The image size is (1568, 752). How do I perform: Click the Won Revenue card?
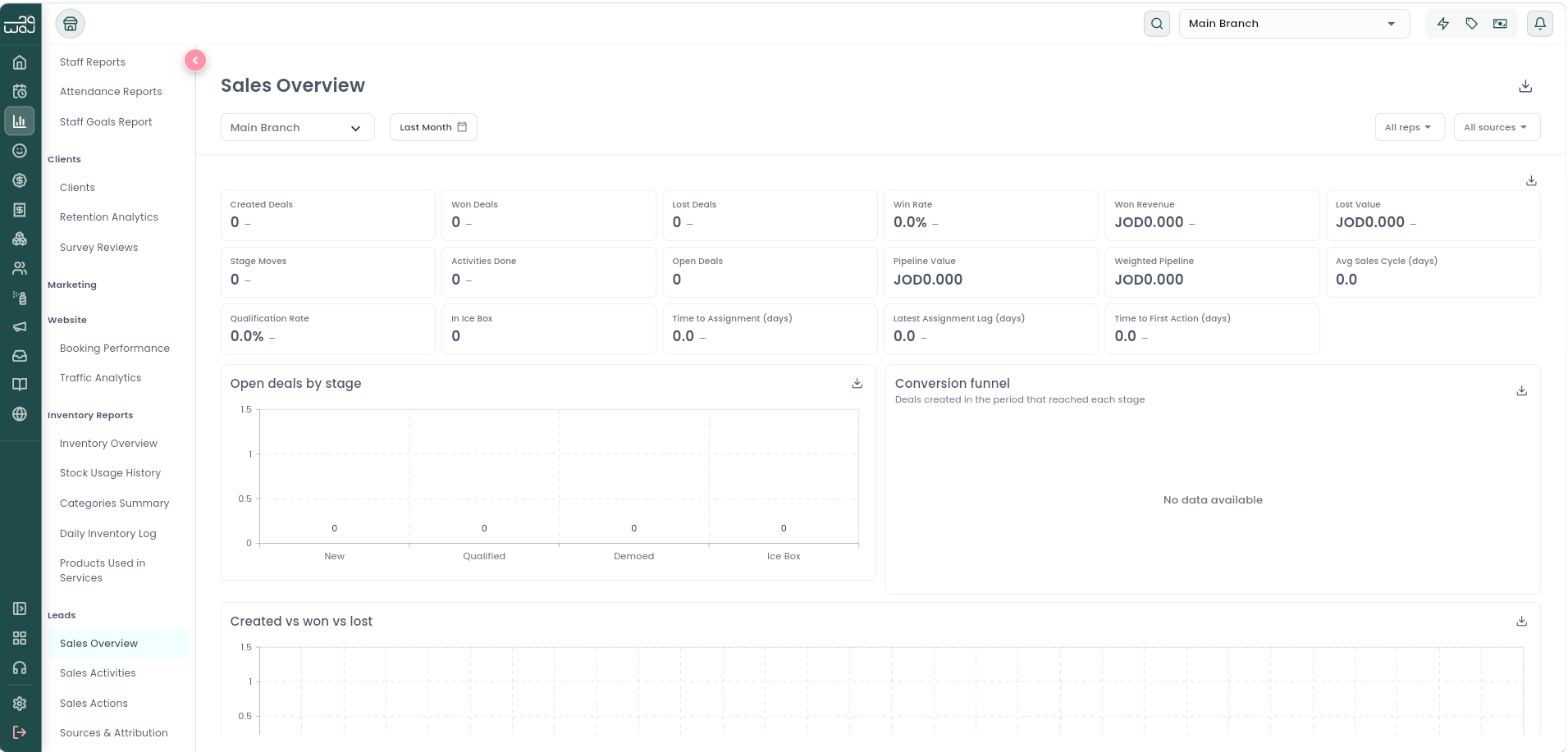click(x=1211, y=215)
